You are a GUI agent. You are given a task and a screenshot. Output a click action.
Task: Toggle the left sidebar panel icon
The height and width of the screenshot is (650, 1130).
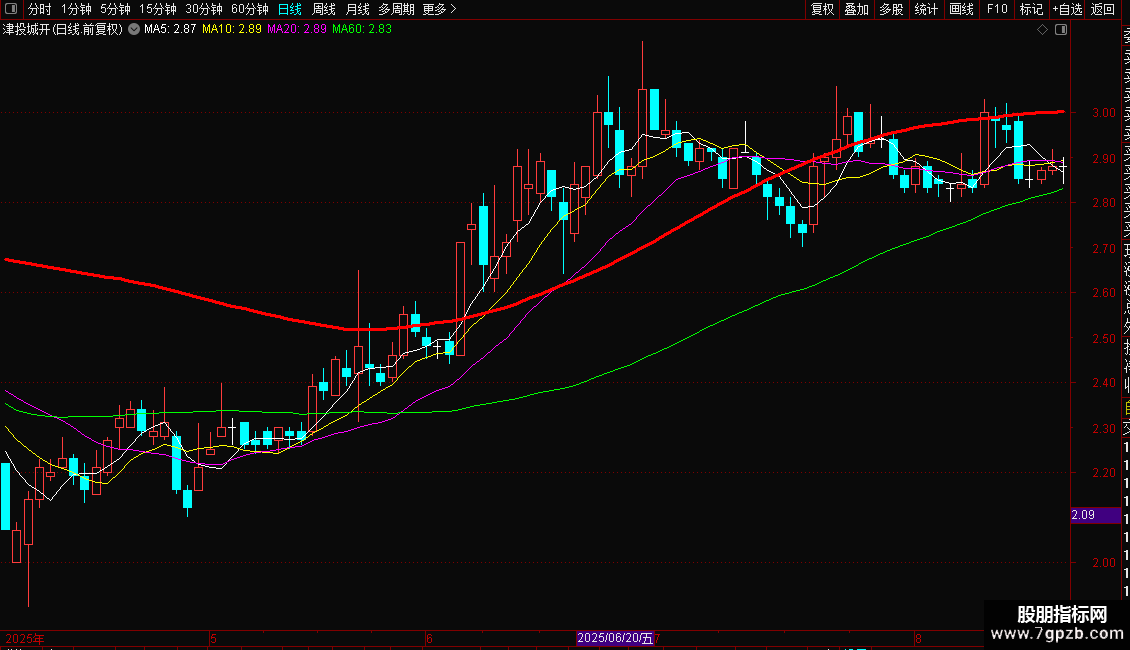click(11, 9)
